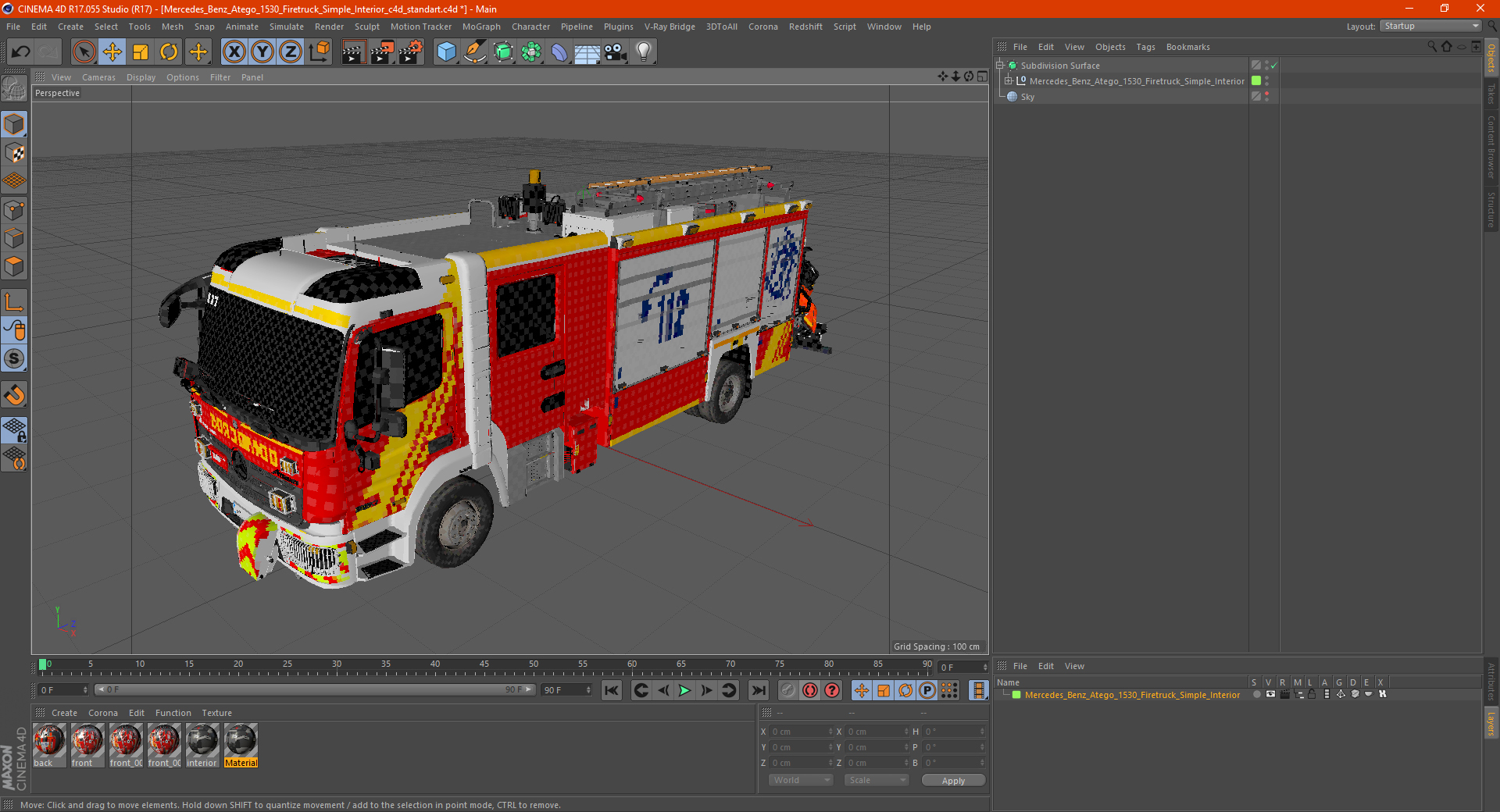This screenshot has height=812, width=1500.
Task: Open Objects manager Tags menu
Action: click(1145, 47)
